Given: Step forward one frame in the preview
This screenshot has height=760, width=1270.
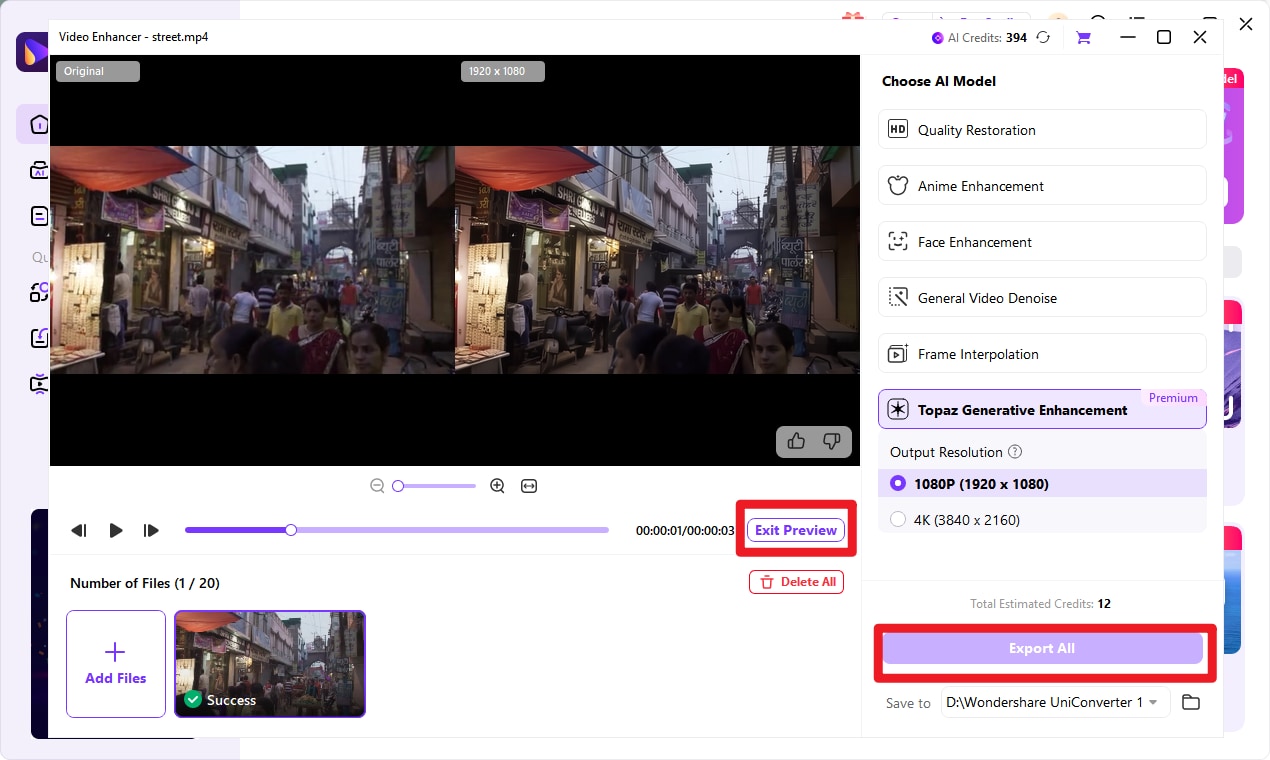Looking at the screenshot, I should tap(151, 530).
